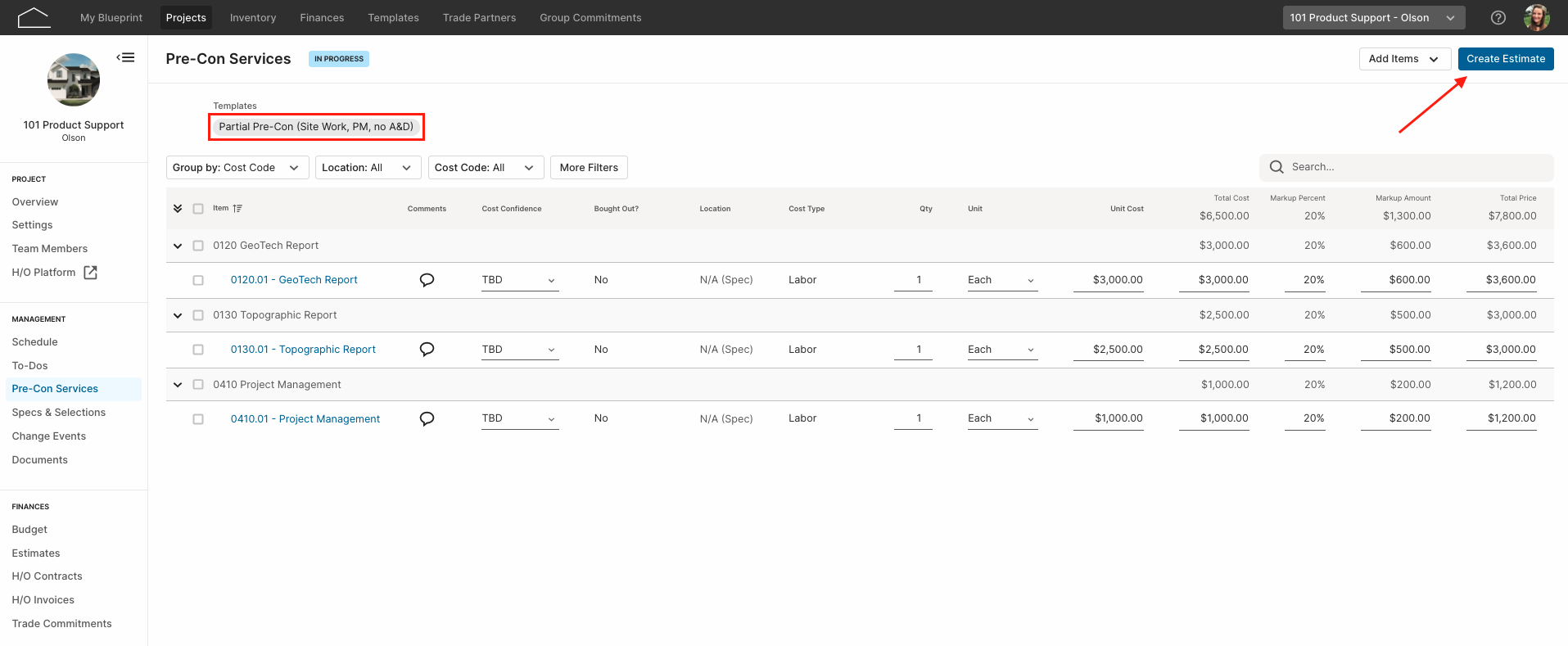1568x646 pixels.
Task: Collapse all groups double-chevron icon
Action: coord(178,209)
